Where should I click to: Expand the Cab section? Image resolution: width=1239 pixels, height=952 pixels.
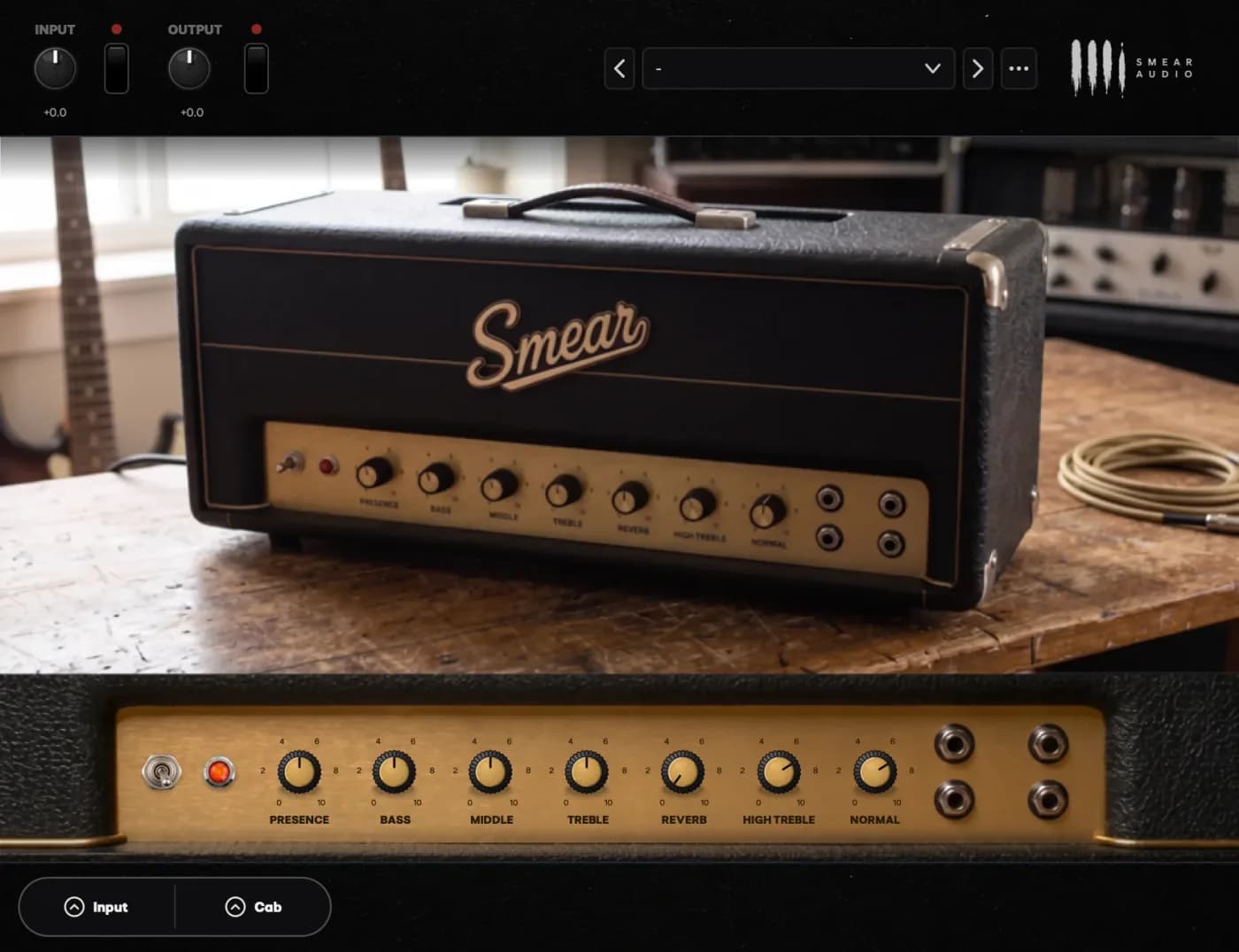click(253, 907)
